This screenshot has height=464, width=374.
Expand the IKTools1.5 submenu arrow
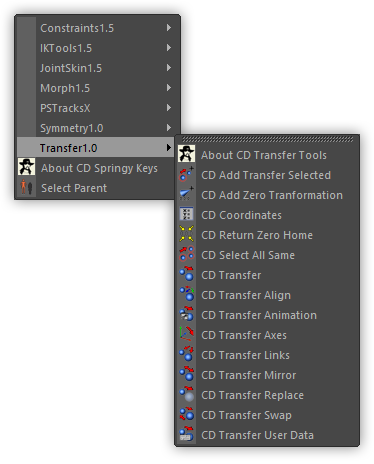[x=169, y=48]
